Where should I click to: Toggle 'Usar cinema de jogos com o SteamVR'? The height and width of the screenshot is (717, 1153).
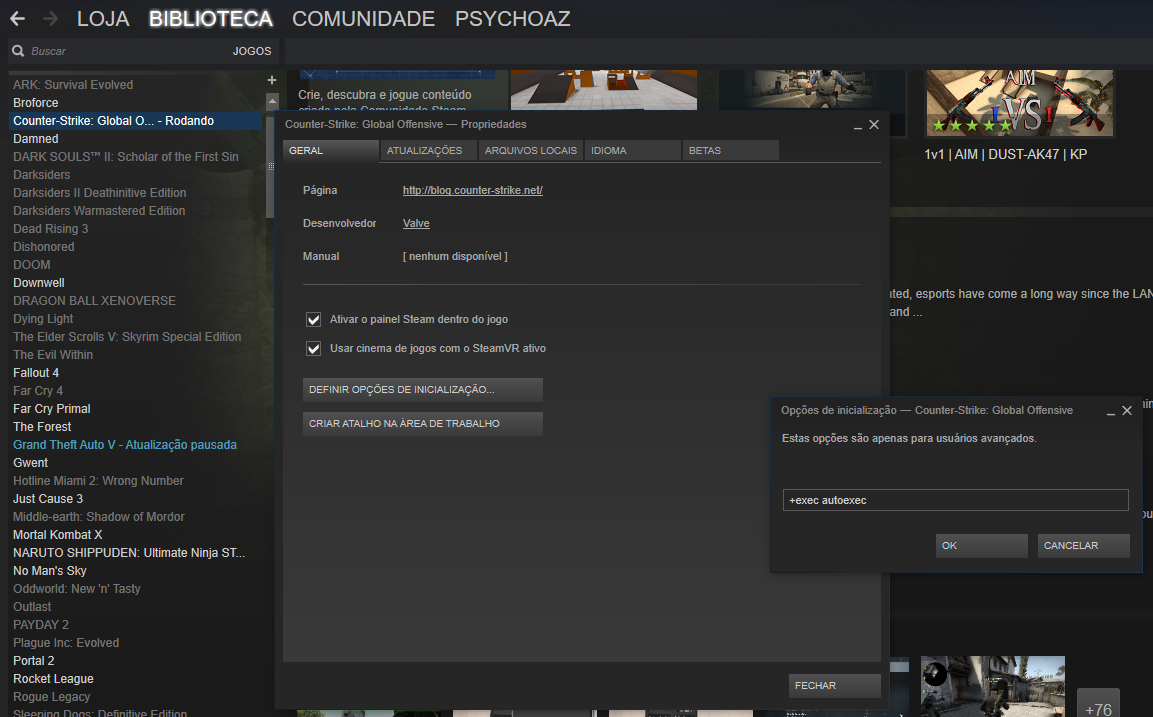tap(313, 349)
